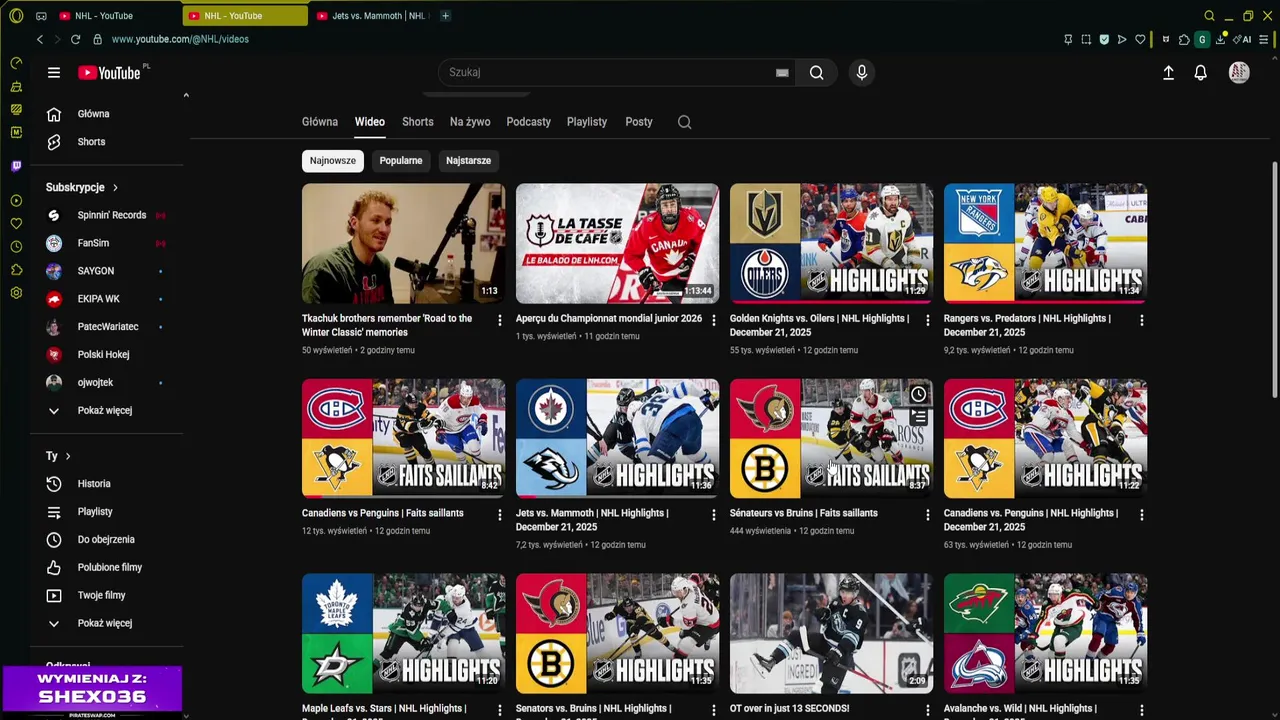Switch to the Posty channel tab
This screenshot has width=1280, height=720.
coord(639,122)
